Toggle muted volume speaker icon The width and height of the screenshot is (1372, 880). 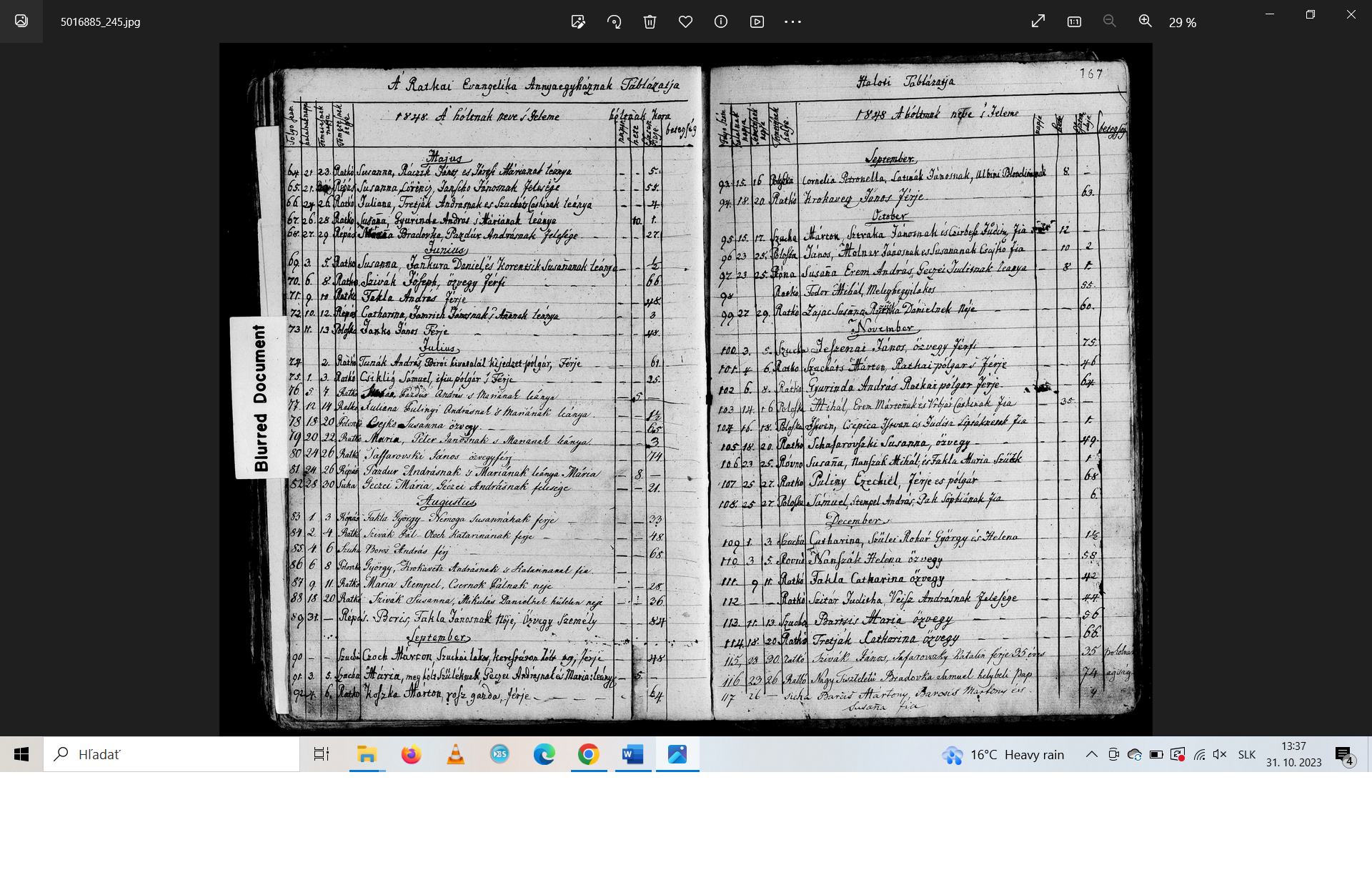point(1220,754)
